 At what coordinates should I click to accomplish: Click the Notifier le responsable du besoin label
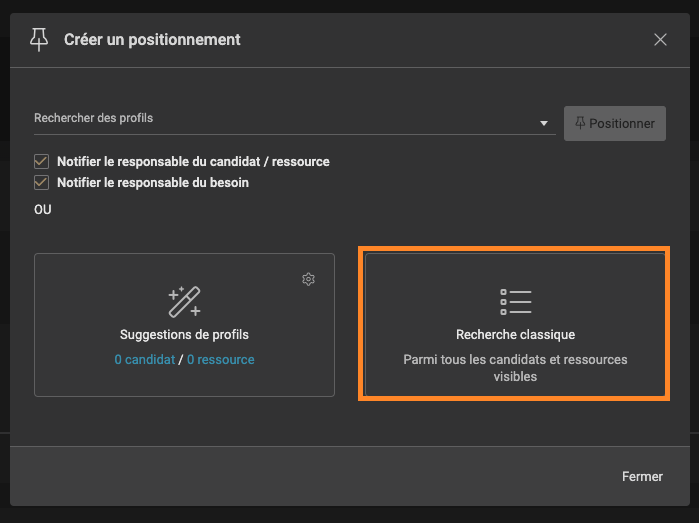pos(153,182)
